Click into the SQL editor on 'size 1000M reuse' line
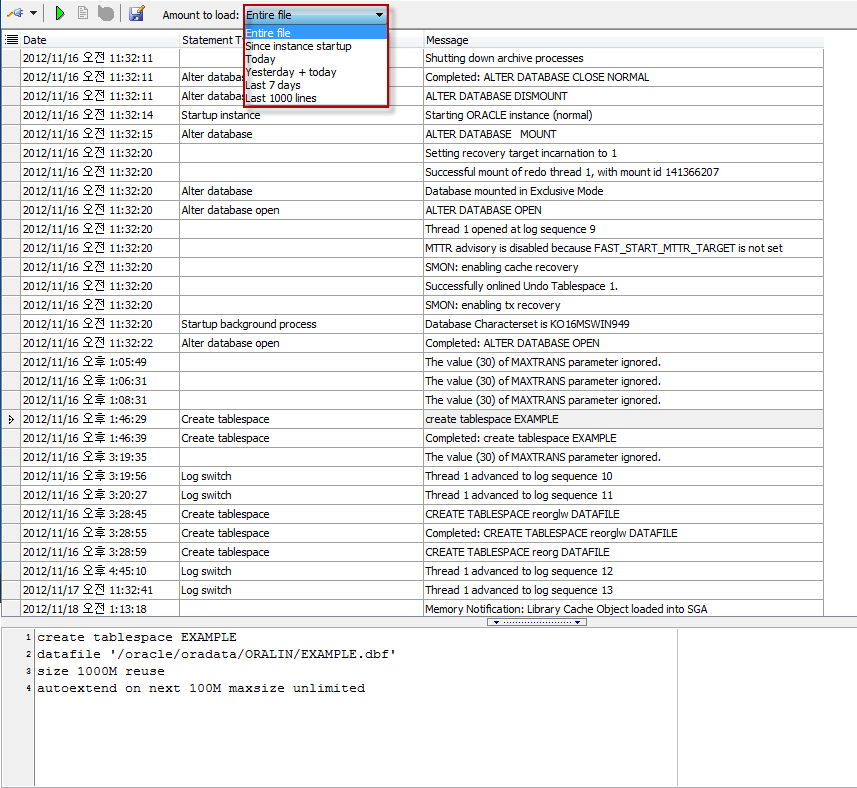 [100, 671]
